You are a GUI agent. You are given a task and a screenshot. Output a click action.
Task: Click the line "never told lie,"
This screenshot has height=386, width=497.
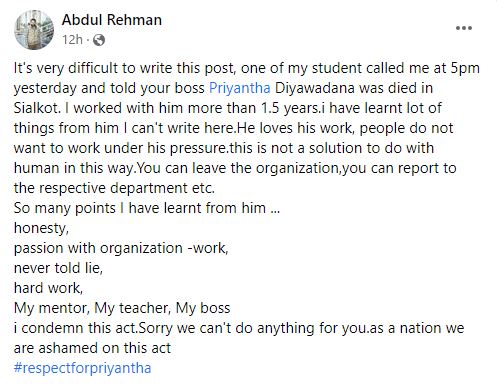coord(58,268)
